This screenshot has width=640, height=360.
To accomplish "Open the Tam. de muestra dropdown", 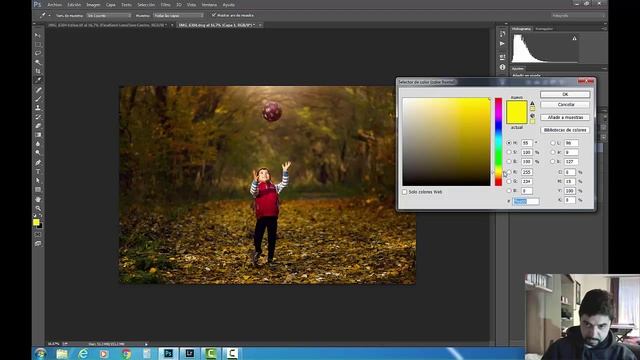I will [x=109, y=16].
